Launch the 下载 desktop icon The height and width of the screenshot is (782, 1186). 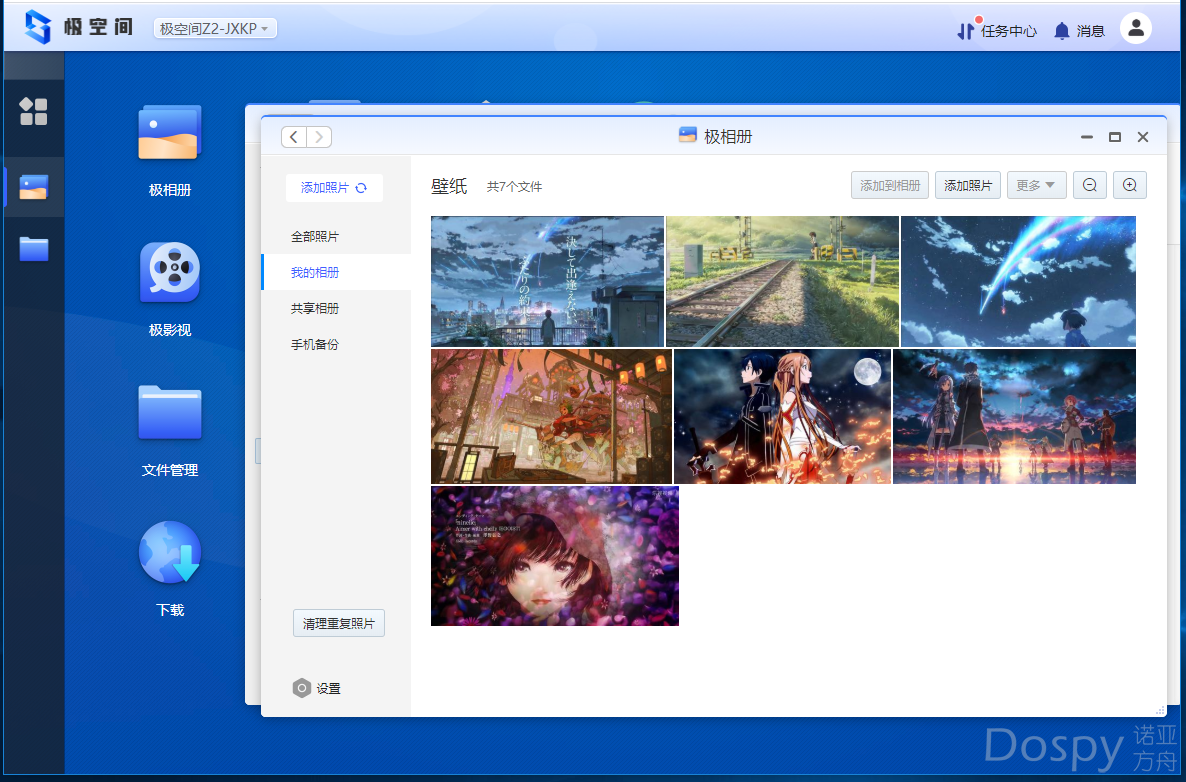170,552
